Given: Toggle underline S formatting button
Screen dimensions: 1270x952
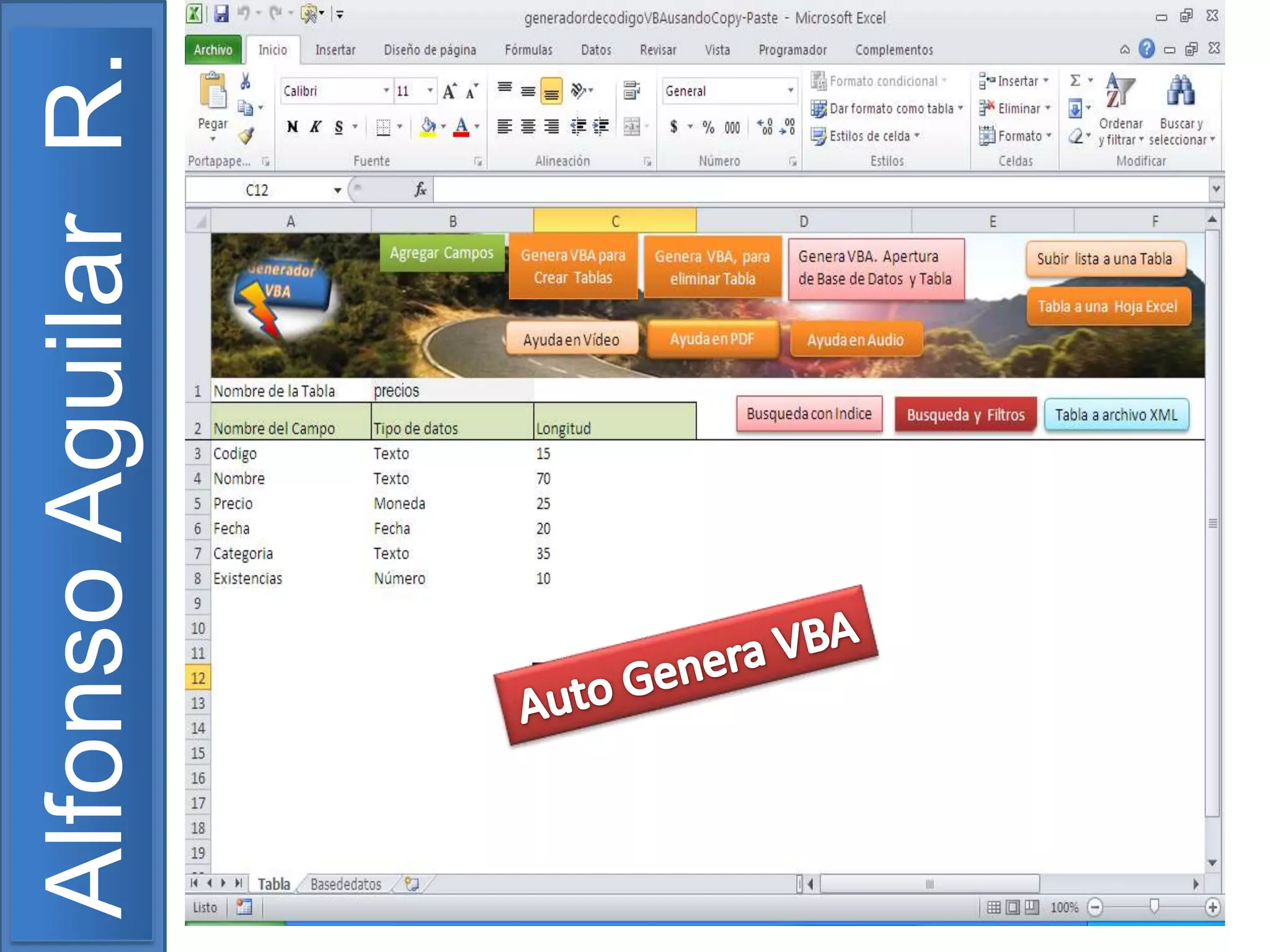Looking at the screenshot, I should pyautogui.click(x=339, y=127).
